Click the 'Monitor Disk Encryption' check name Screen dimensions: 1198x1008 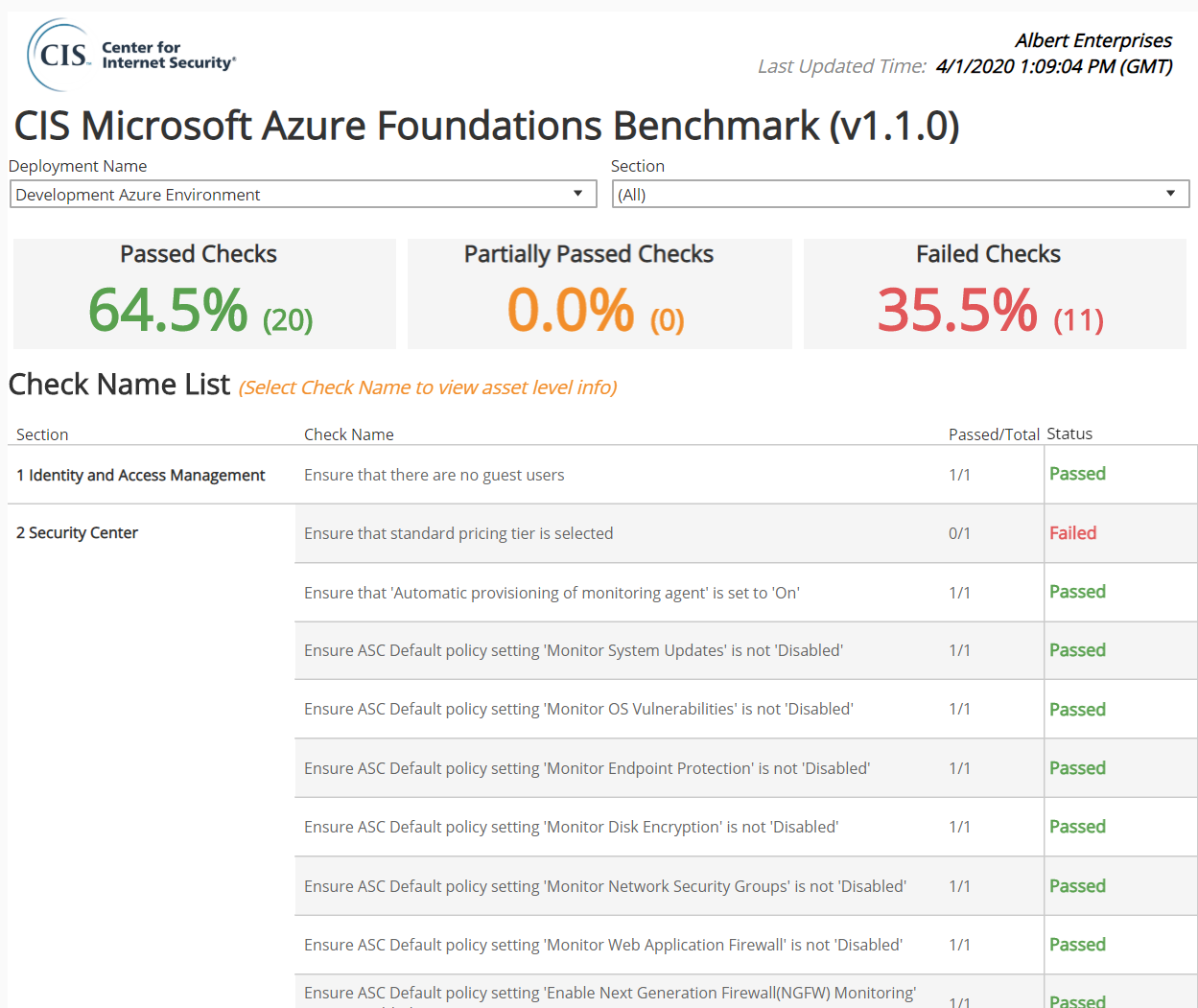[571, 827]
